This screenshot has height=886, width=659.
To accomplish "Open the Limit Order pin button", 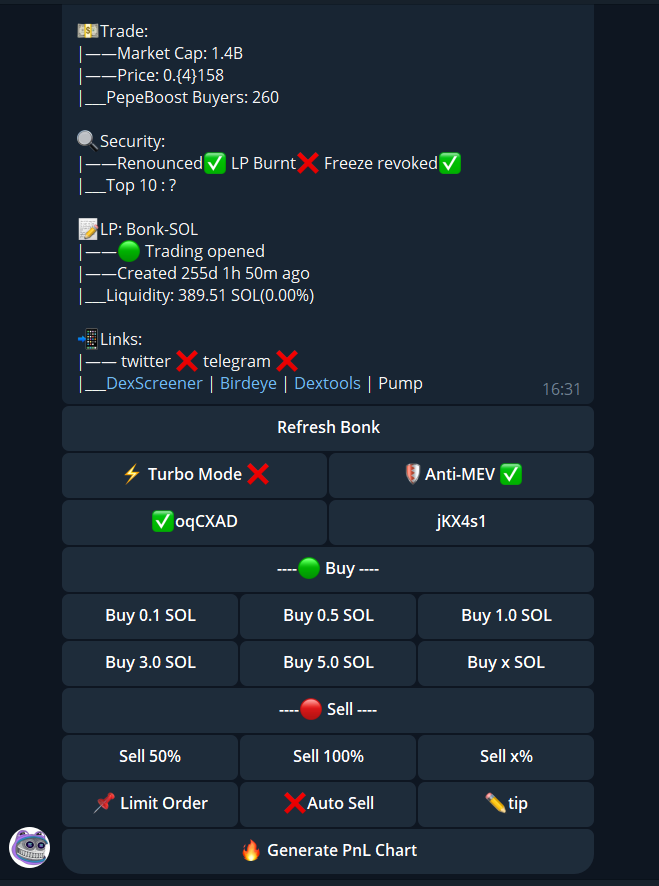I will [150, 804].
